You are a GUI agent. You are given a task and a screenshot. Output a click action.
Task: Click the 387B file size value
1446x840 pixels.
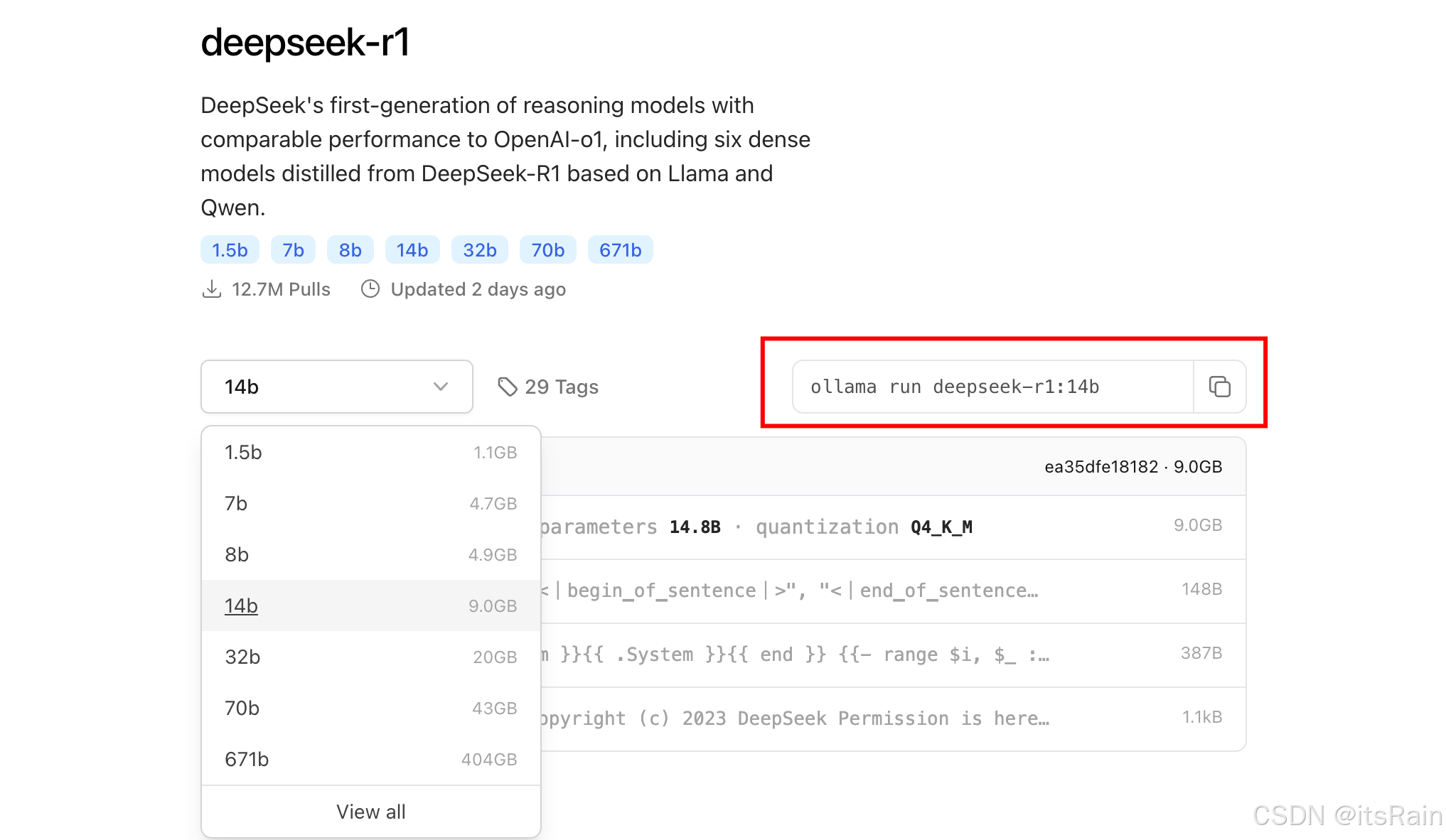point(1201,653)
